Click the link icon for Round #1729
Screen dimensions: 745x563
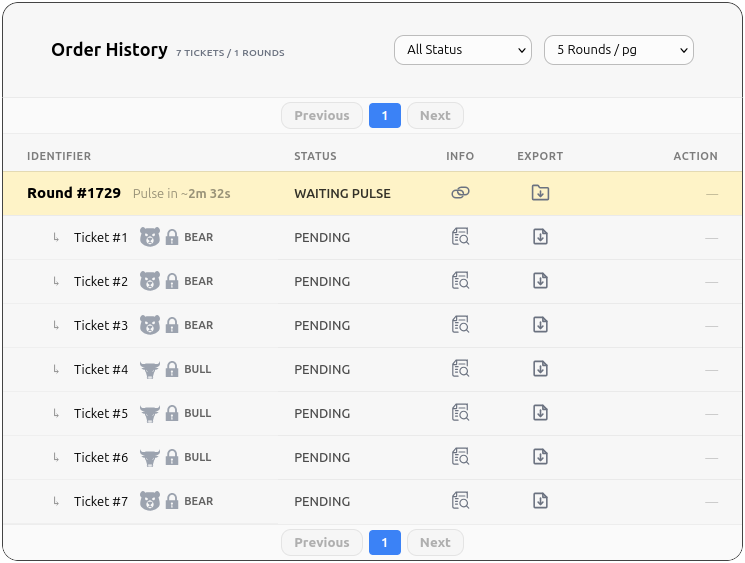tap(460, 193)
